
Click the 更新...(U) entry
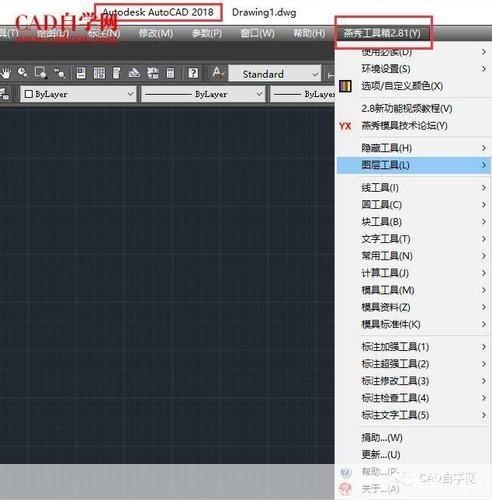[413, 455]
